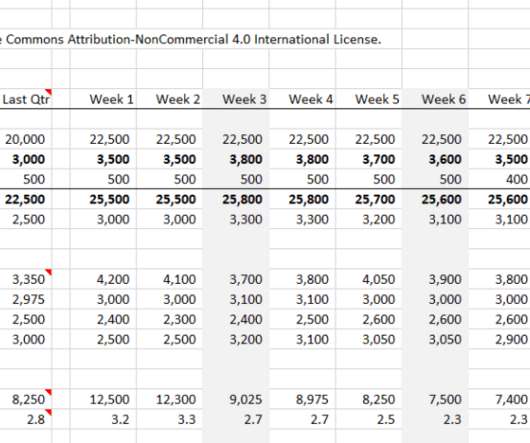Select the Week 6 header cell
The image size is (530, 443).
435,99
